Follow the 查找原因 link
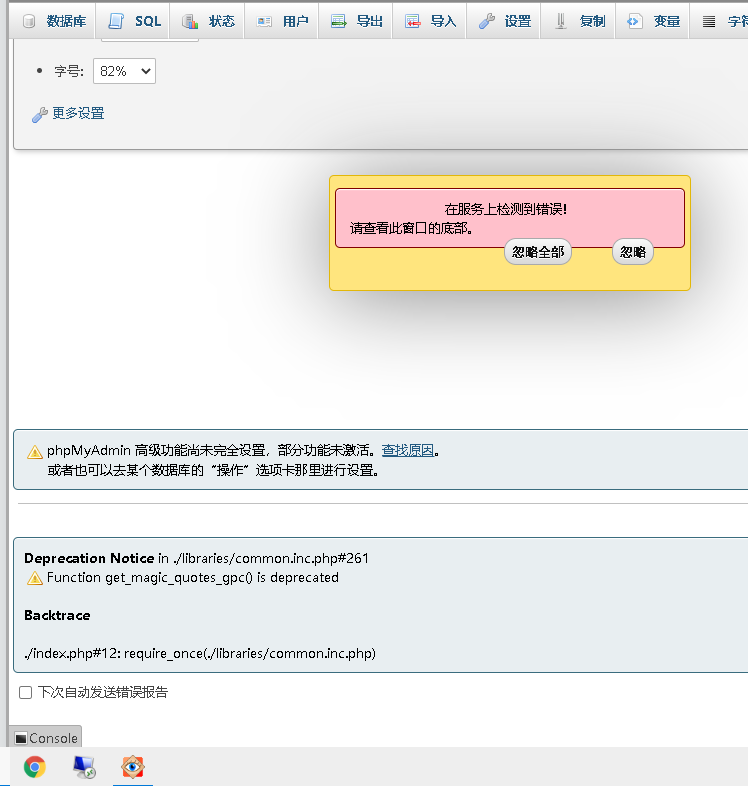748x786 pixels. point(408,450)
